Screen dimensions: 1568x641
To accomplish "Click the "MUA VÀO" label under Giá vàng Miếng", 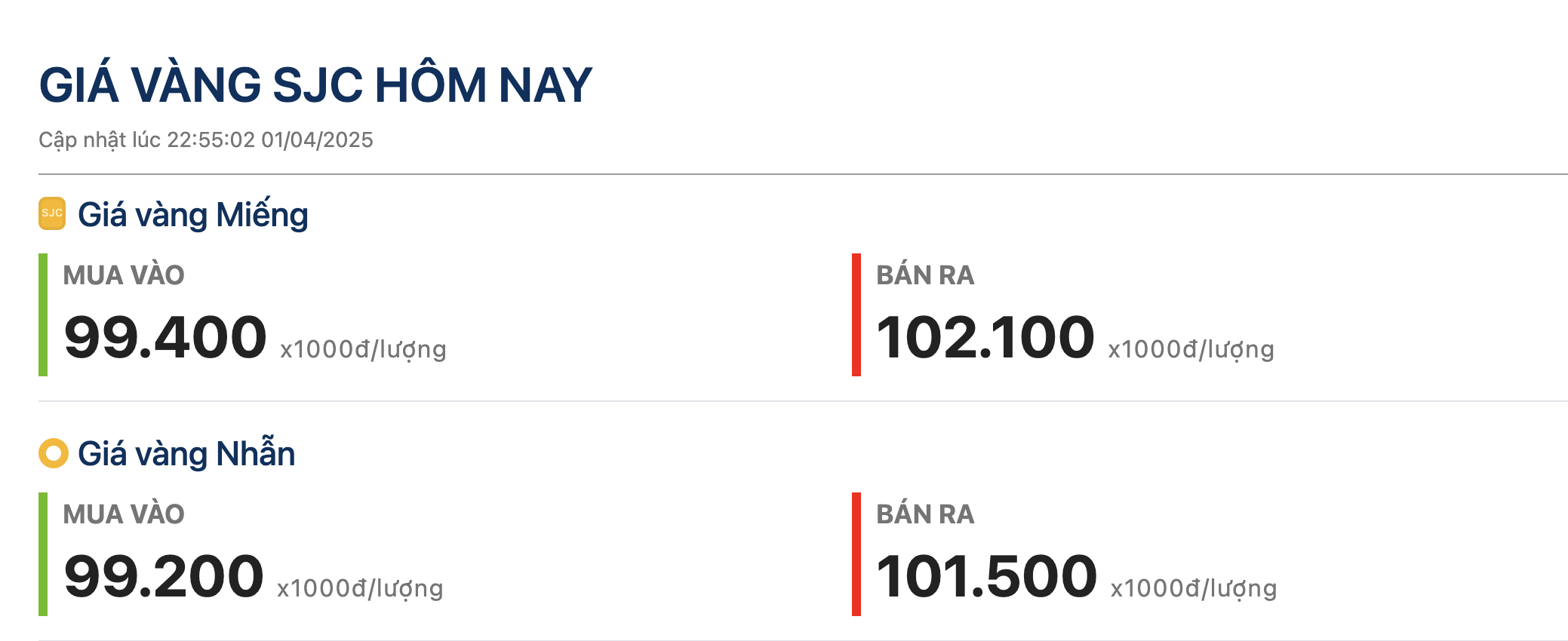I will pyautogui.click(x=124, y=275).
